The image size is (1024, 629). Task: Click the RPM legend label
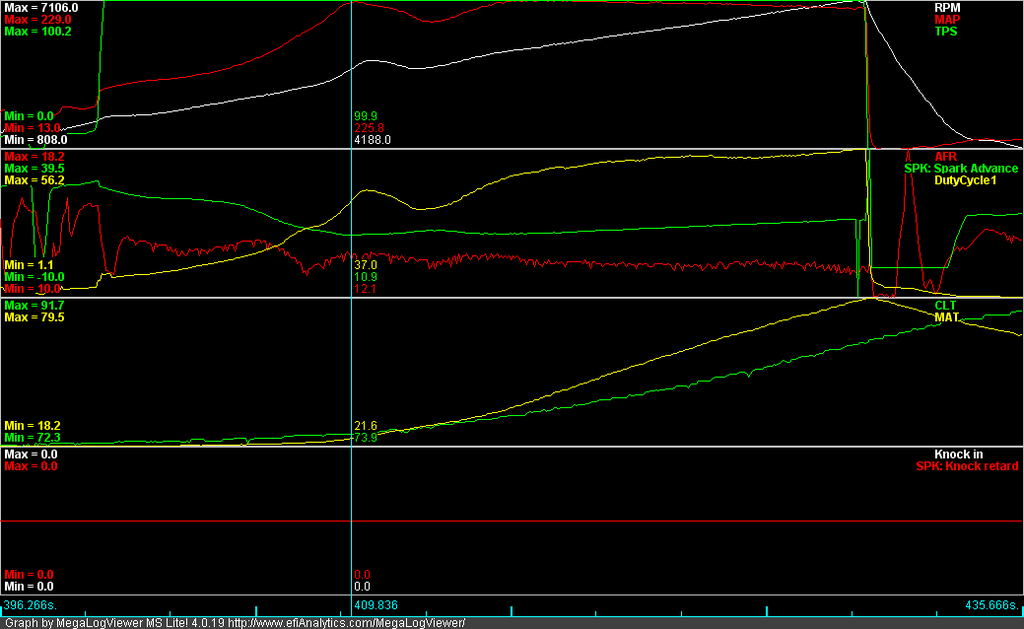click(x=947, y=8)
